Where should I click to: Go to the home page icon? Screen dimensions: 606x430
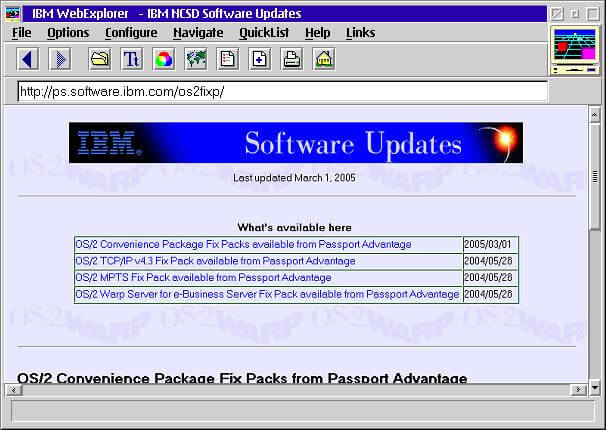coord(324,59)
